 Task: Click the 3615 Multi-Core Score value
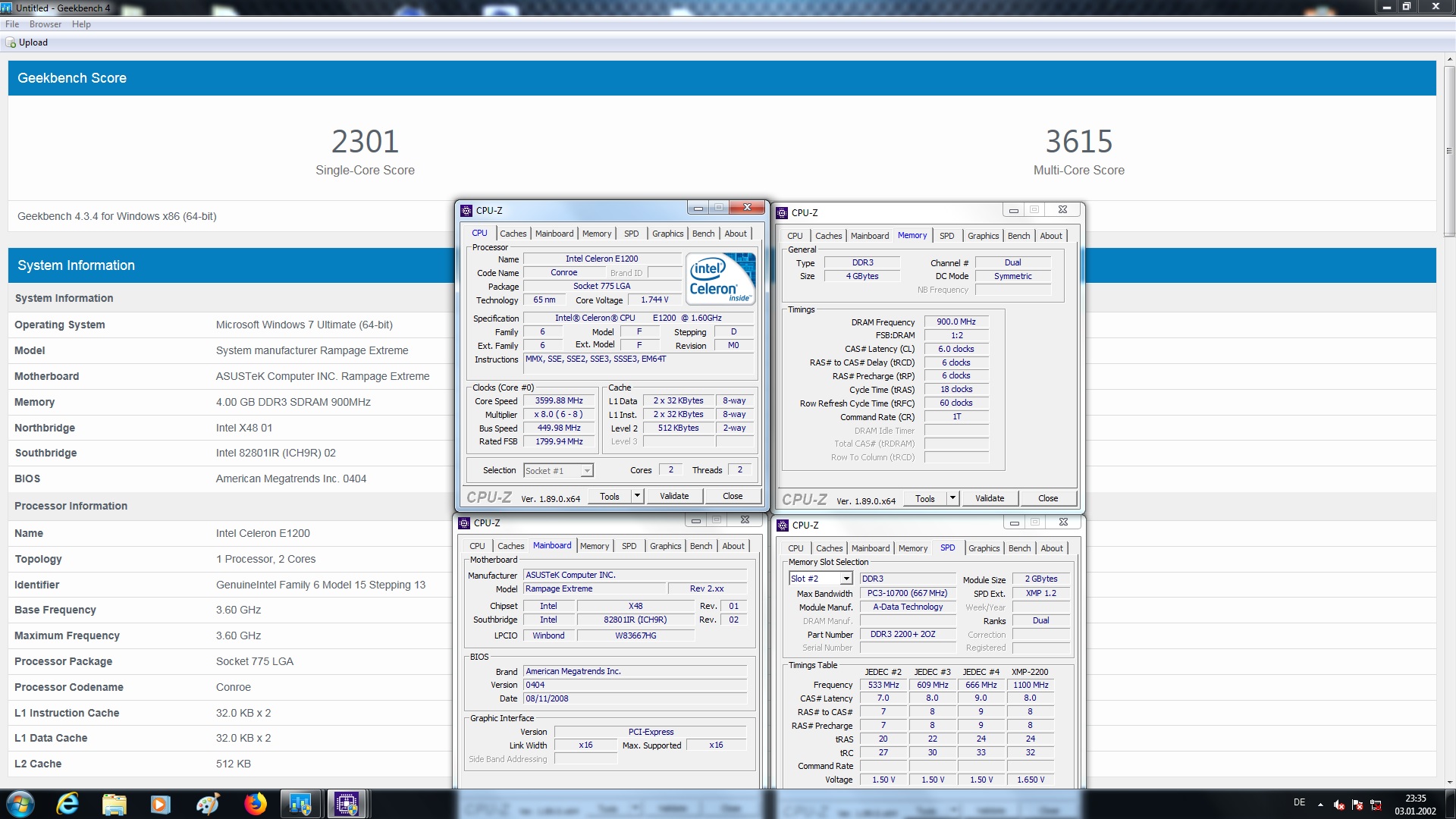(x=1078, y=142)
